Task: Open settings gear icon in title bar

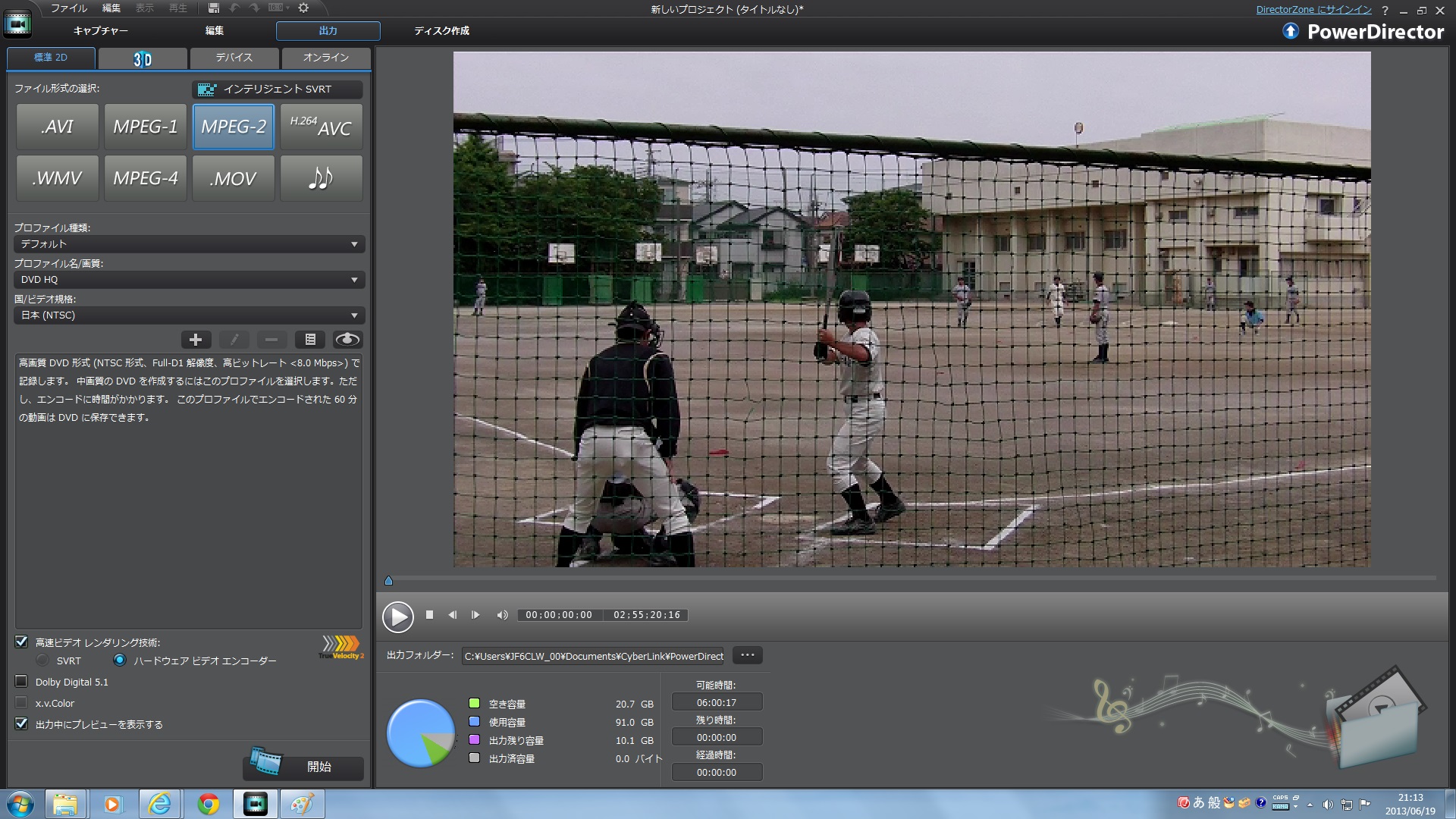Action: [303, 8]
